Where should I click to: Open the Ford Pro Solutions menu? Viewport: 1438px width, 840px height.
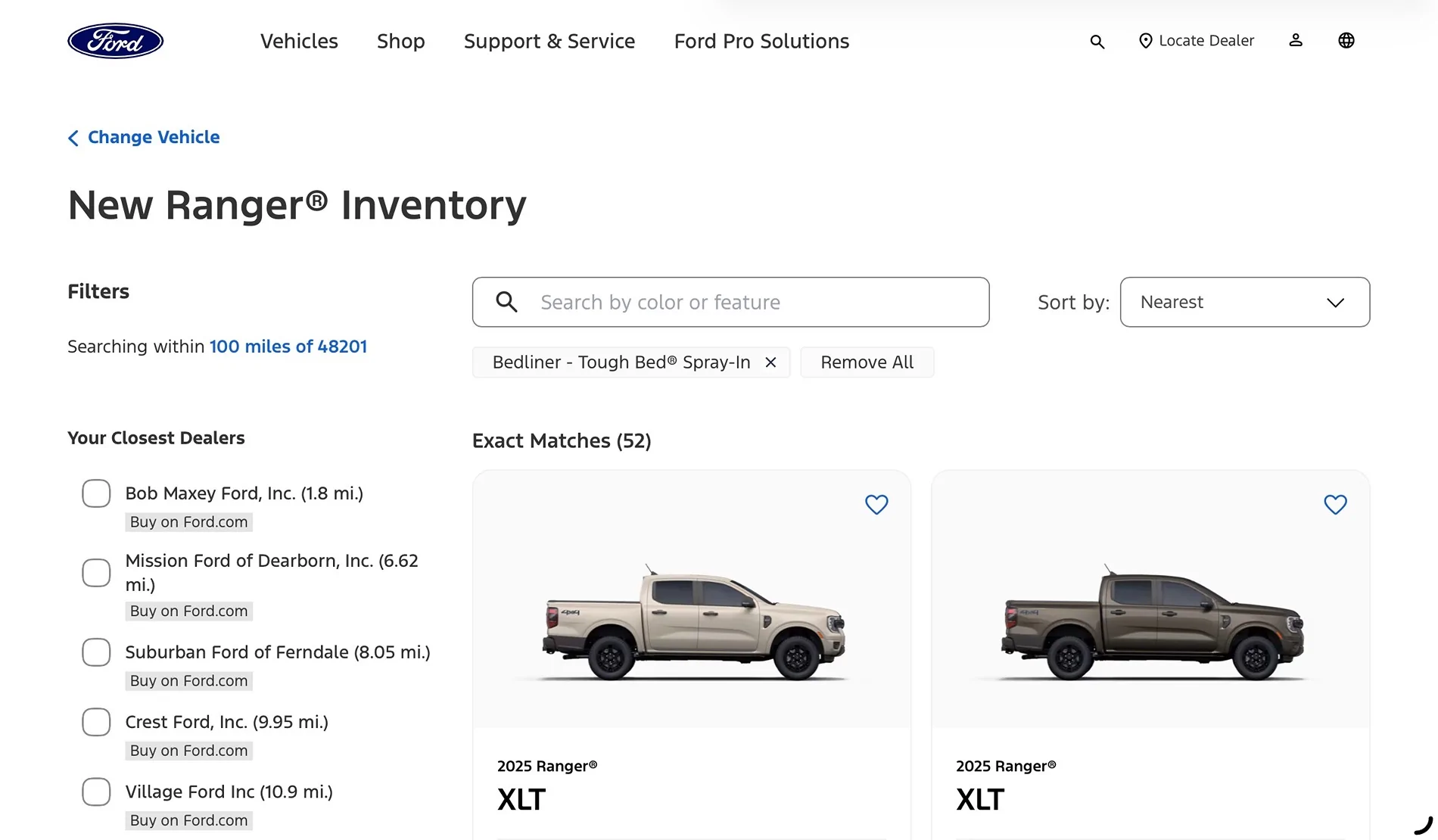tap(761, 41)
